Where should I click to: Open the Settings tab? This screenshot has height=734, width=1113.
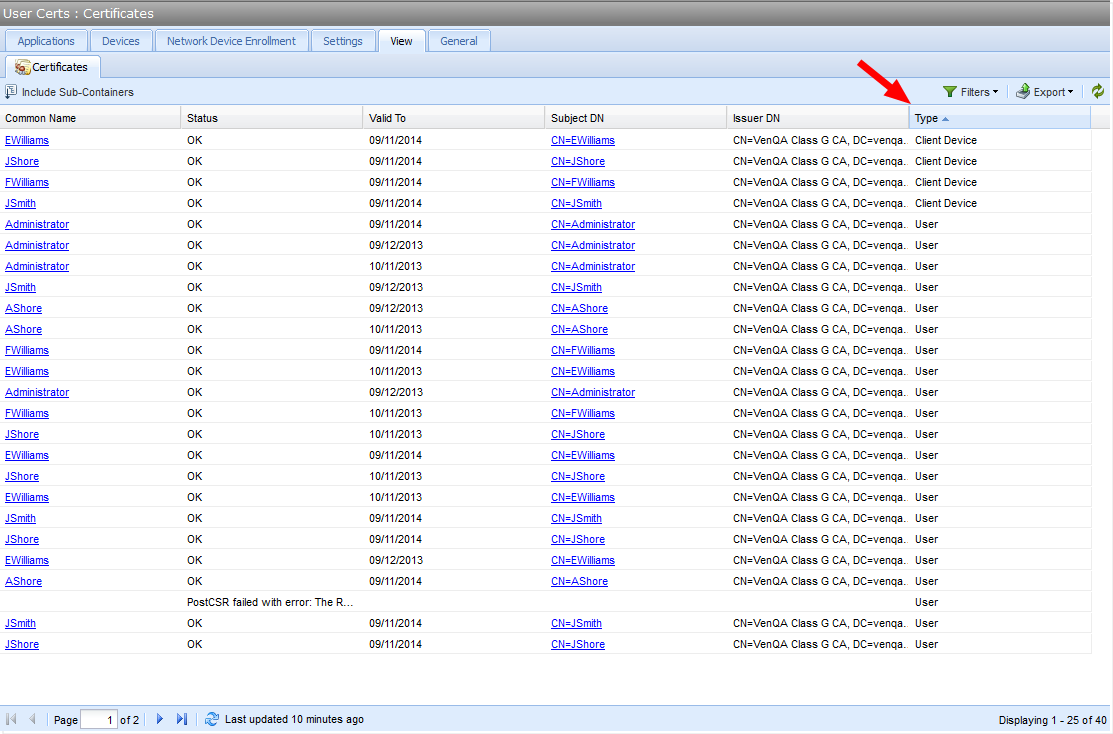click(x=343, y=41)
